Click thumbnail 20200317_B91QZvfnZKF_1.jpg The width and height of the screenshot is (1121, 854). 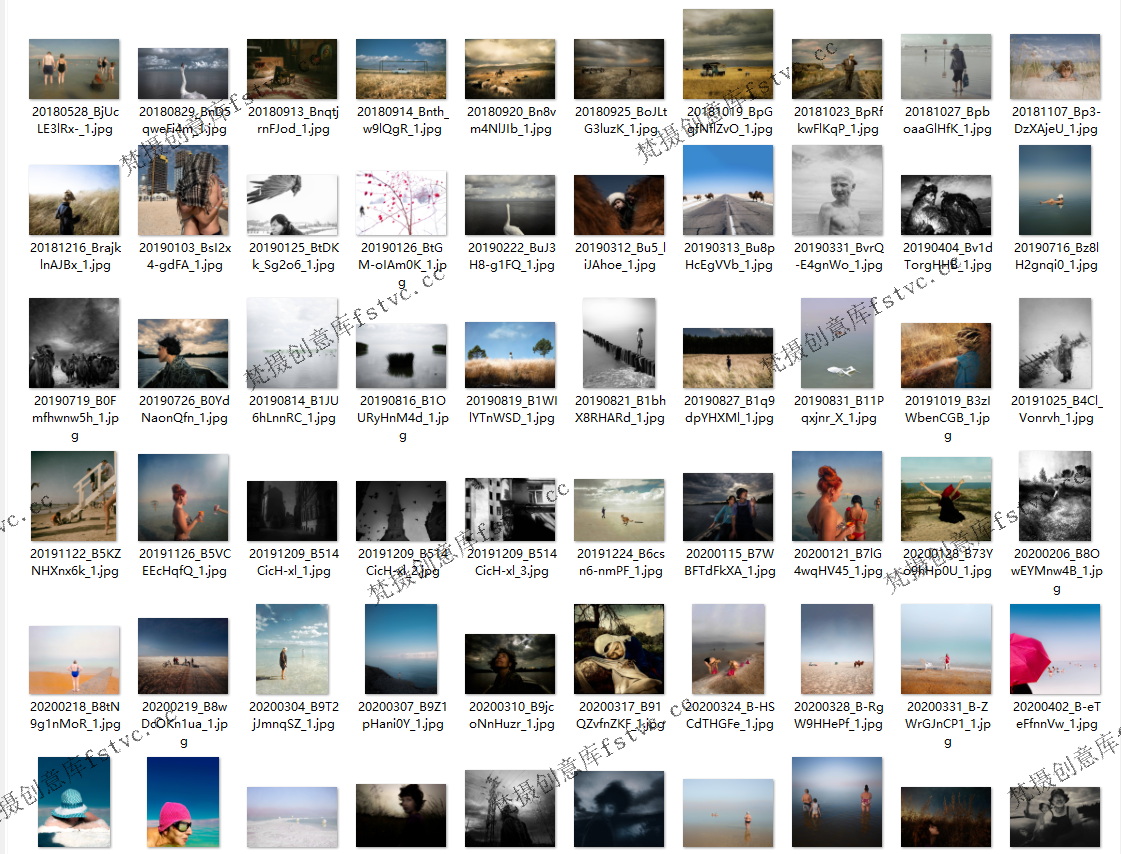(619, 649)
